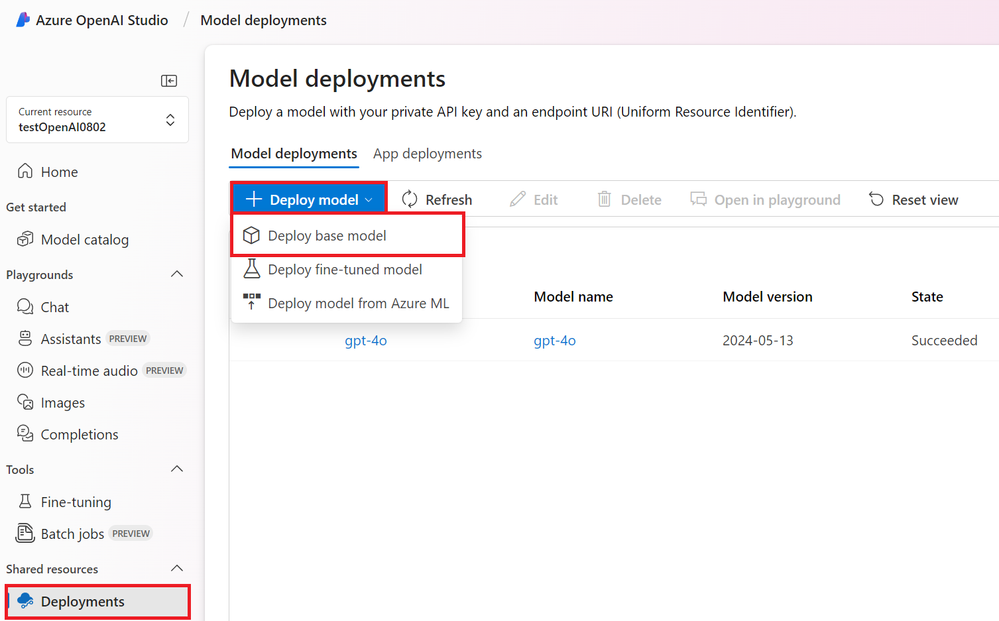
Task: Click the 2024-05-13 model version cell
Action: pyautogui.click(x=758, y=340)
